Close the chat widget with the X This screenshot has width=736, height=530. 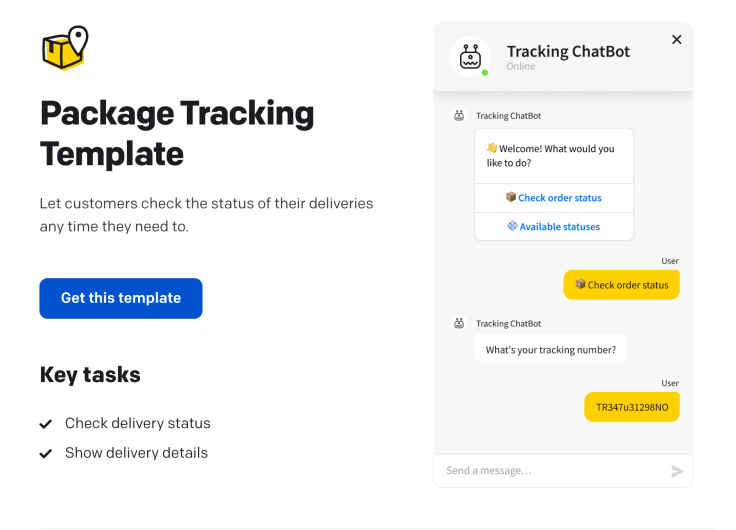click(x=677, y=40)
